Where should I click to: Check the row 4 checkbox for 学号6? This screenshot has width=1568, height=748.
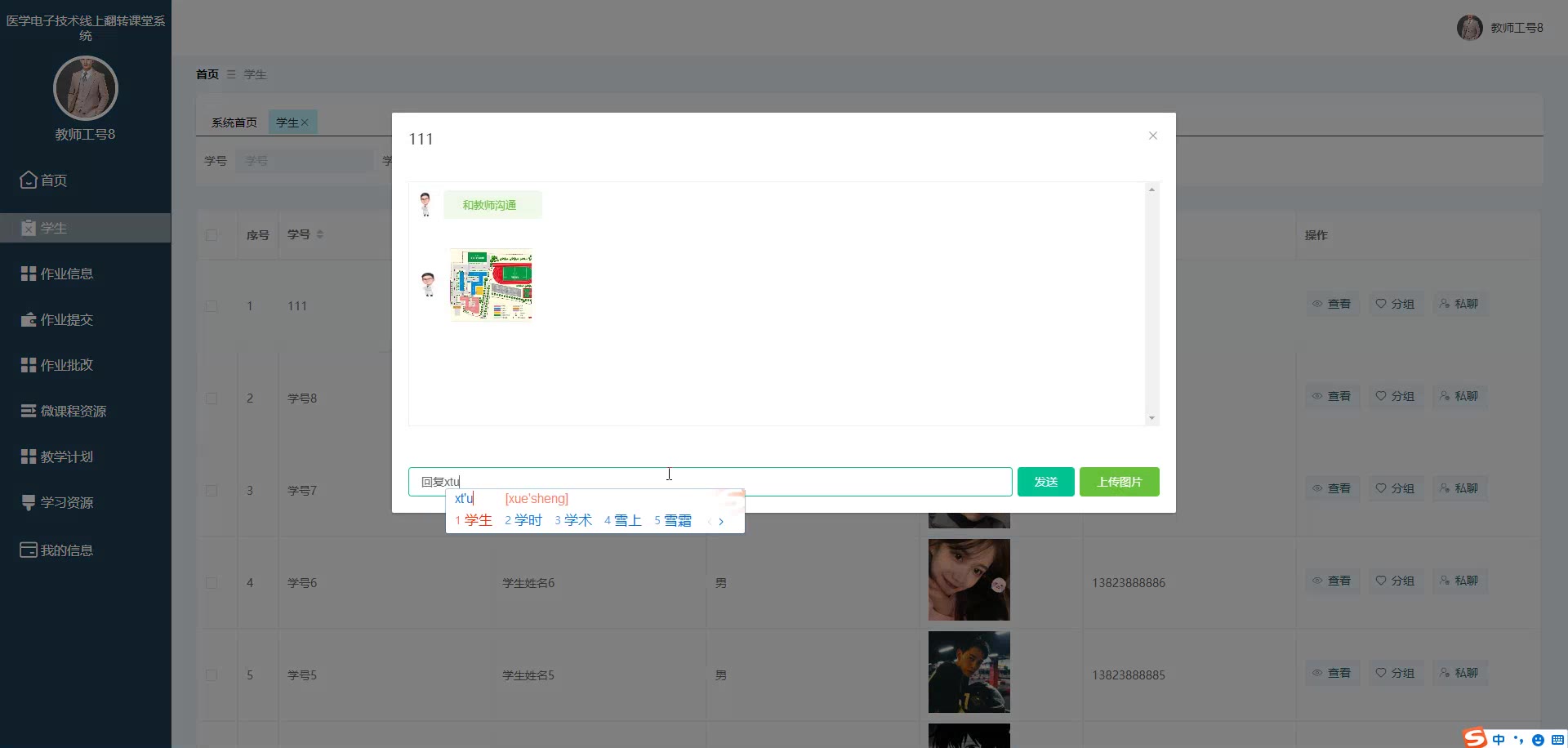tap(212, 583)
